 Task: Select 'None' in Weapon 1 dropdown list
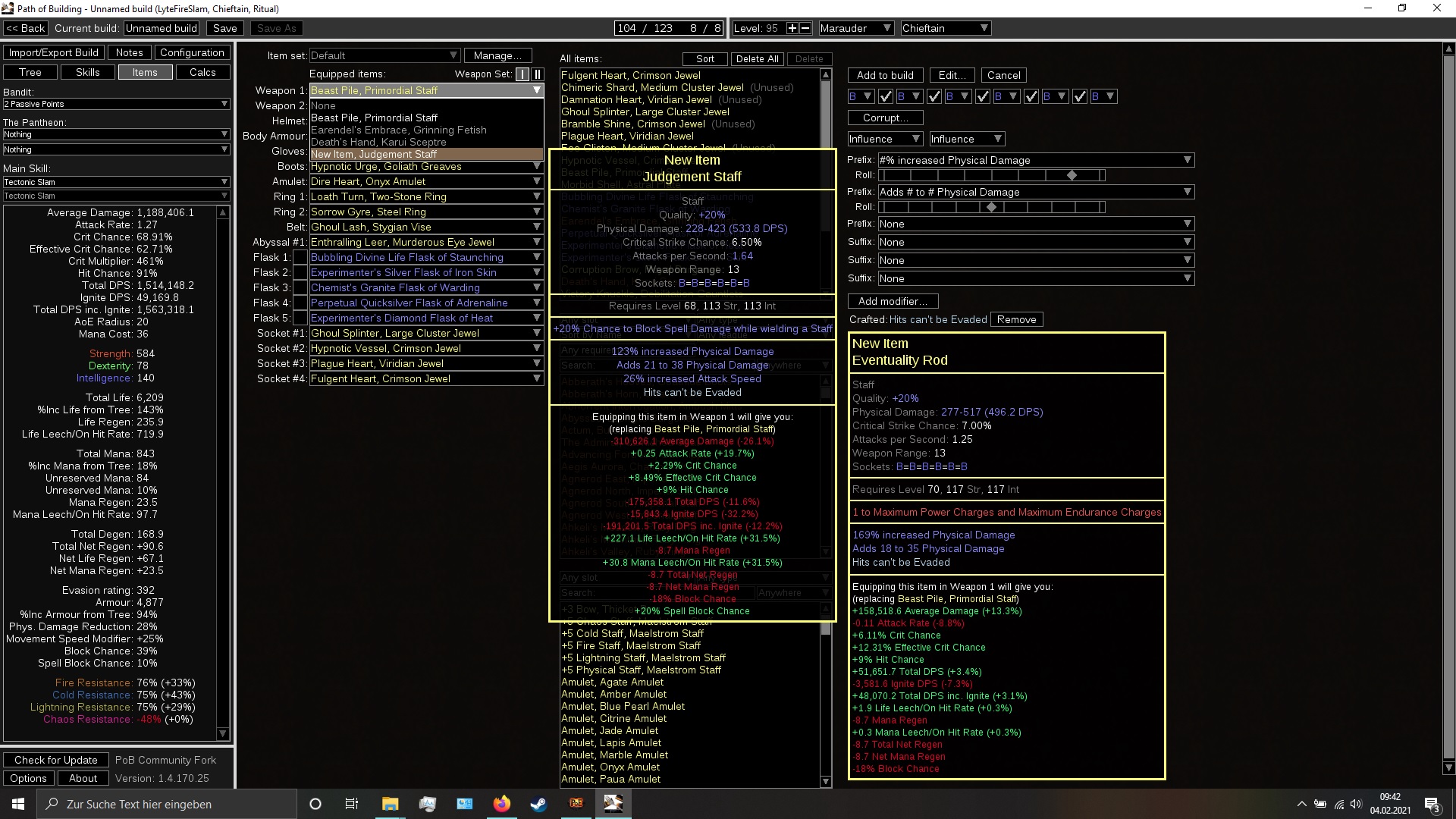[x=426, y=105]
